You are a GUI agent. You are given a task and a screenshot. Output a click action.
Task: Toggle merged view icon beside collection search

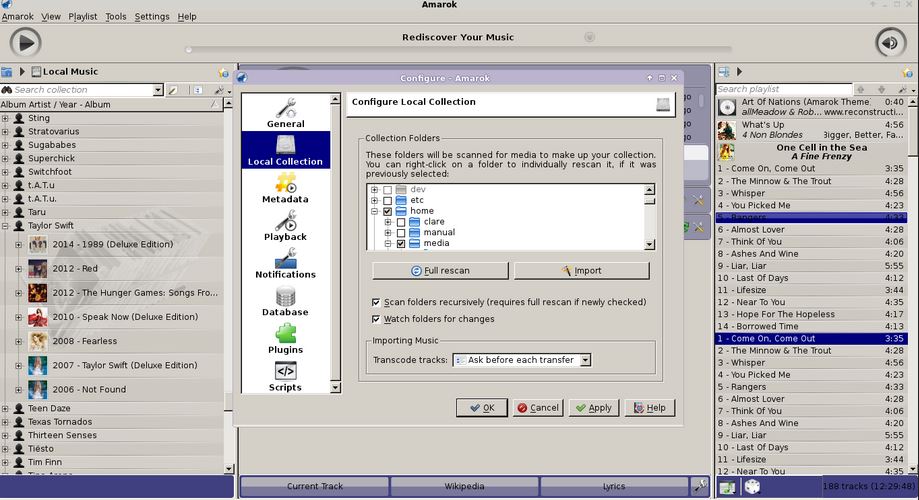point(198,90)
